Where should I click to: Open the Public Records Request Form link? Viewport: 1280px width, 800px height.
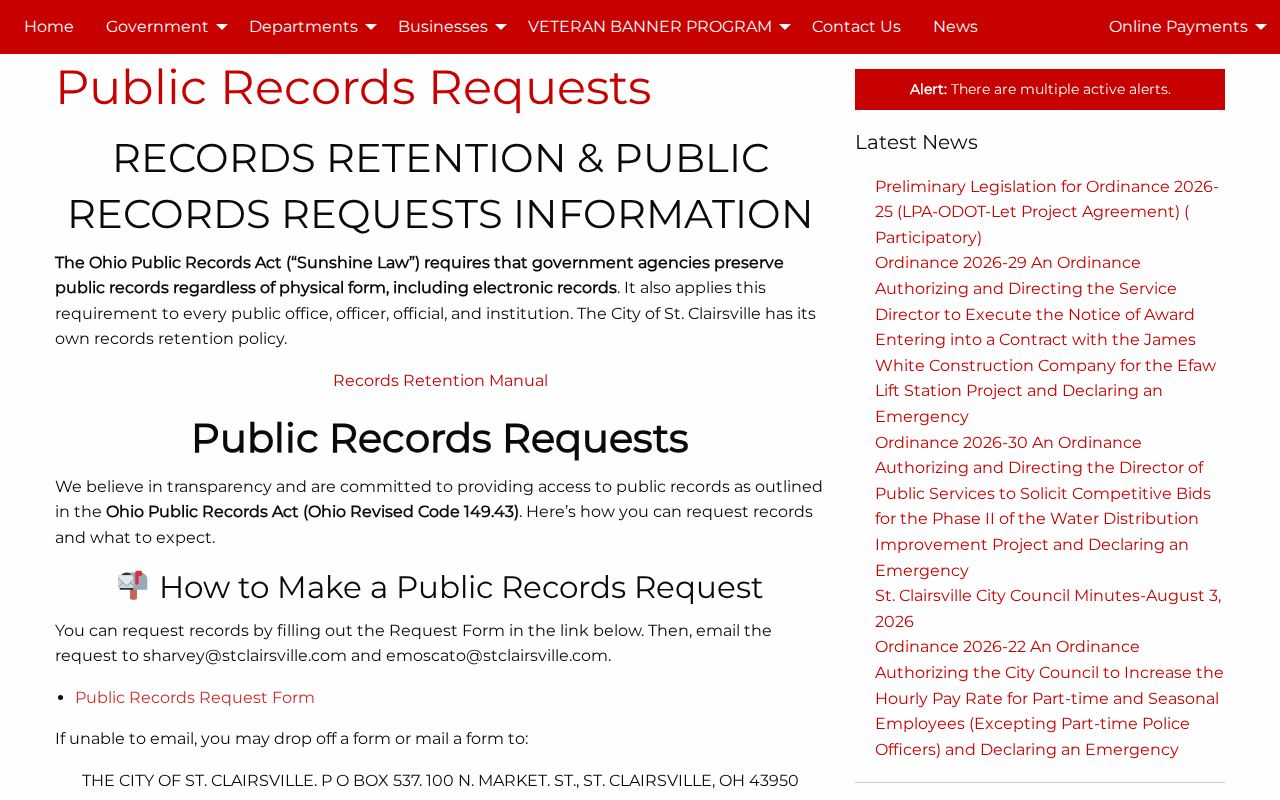coord(195,698)
